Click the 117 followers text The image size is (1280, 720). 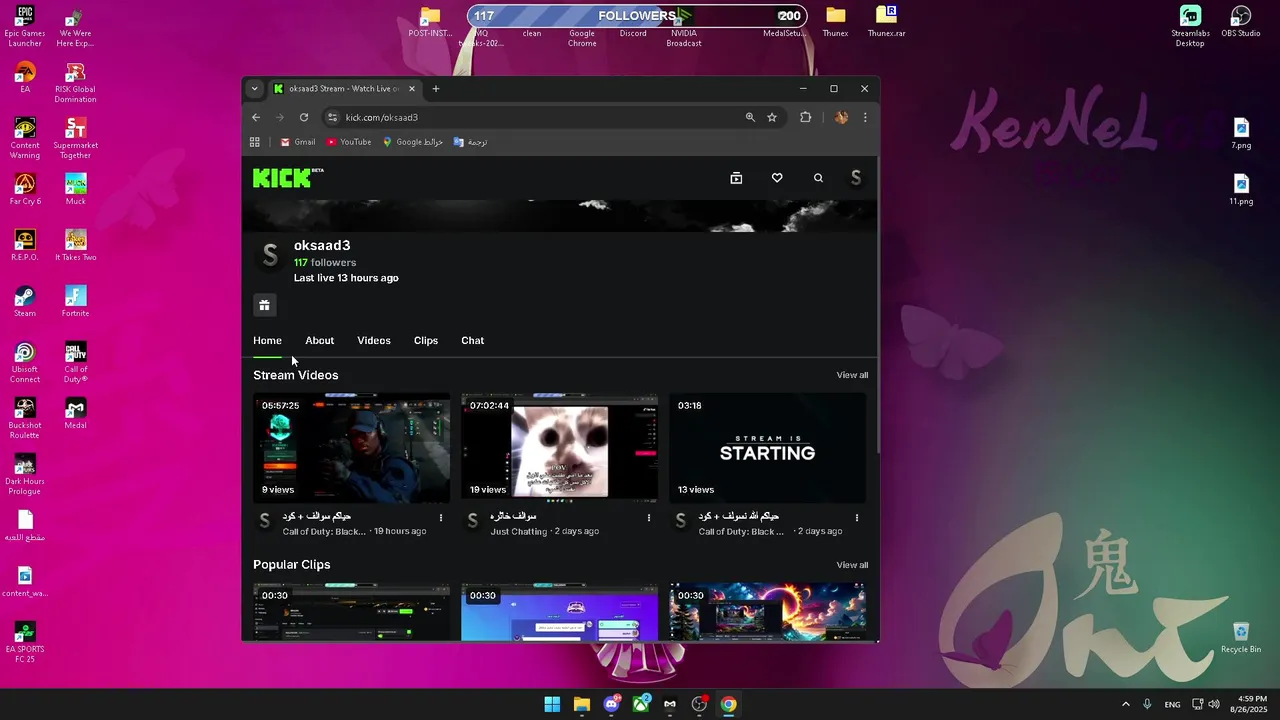[325, 262]
